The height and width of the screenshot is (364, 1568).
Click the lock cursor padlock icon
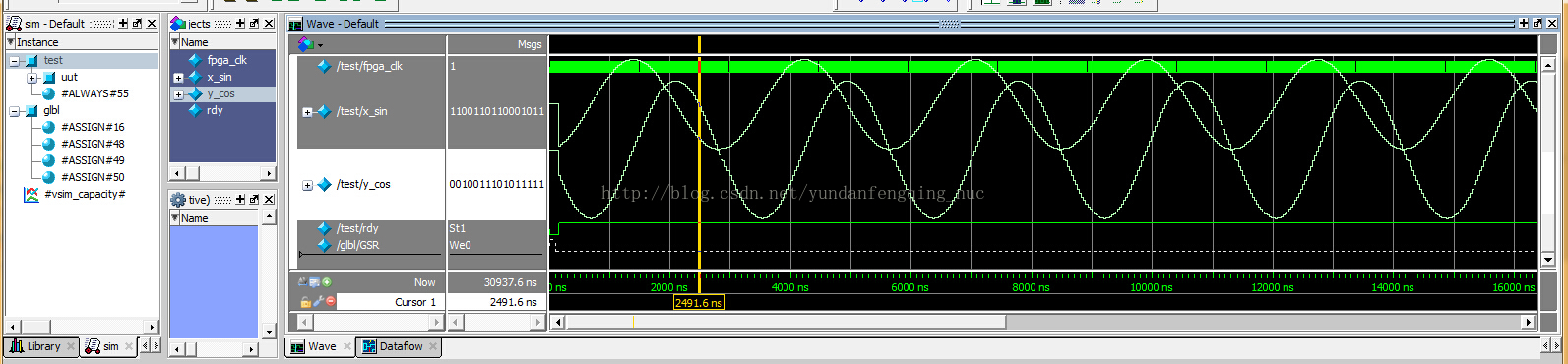coord(306,302)
